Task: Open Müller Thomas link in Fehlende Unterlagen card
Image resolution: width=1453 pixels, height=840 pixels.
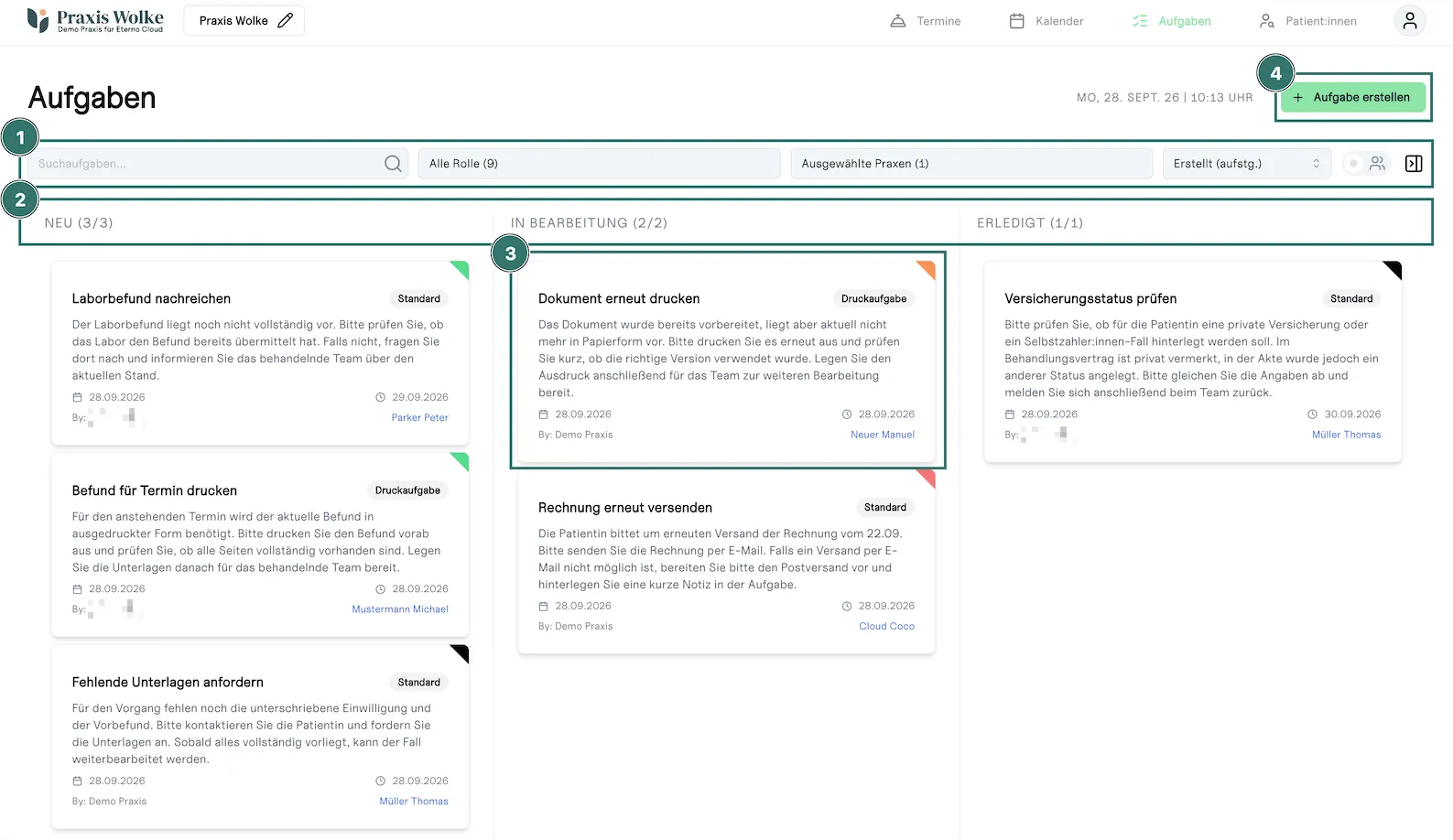Action: [414, 802]
